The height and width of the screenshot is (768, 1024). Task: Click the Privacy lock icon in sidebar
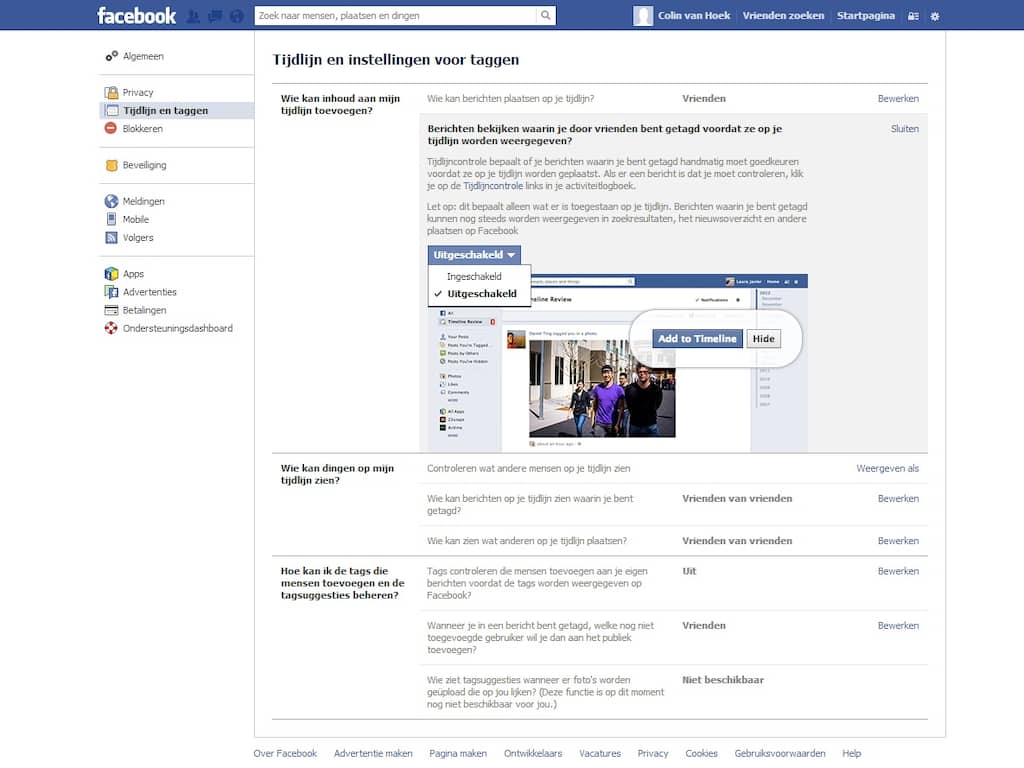(x=112, y=92)
